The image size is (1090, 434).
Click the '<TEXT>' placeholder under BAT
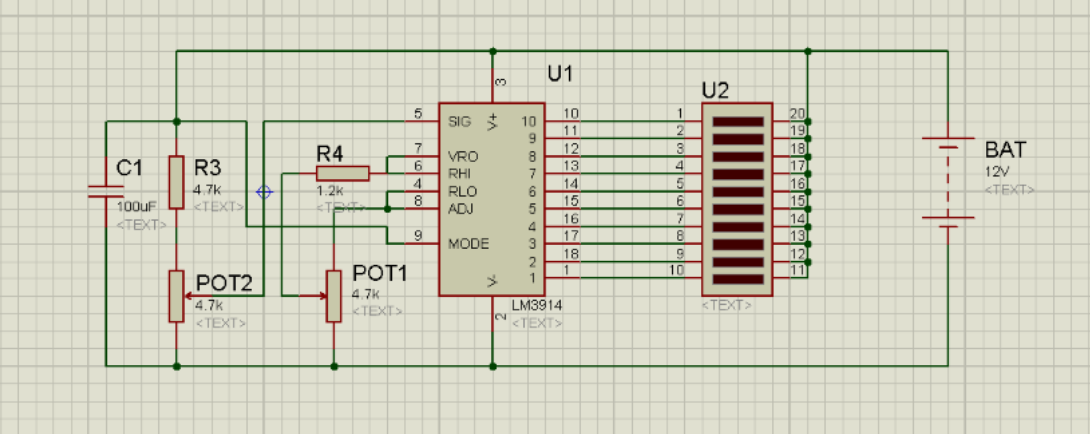tap(1010, 189)
